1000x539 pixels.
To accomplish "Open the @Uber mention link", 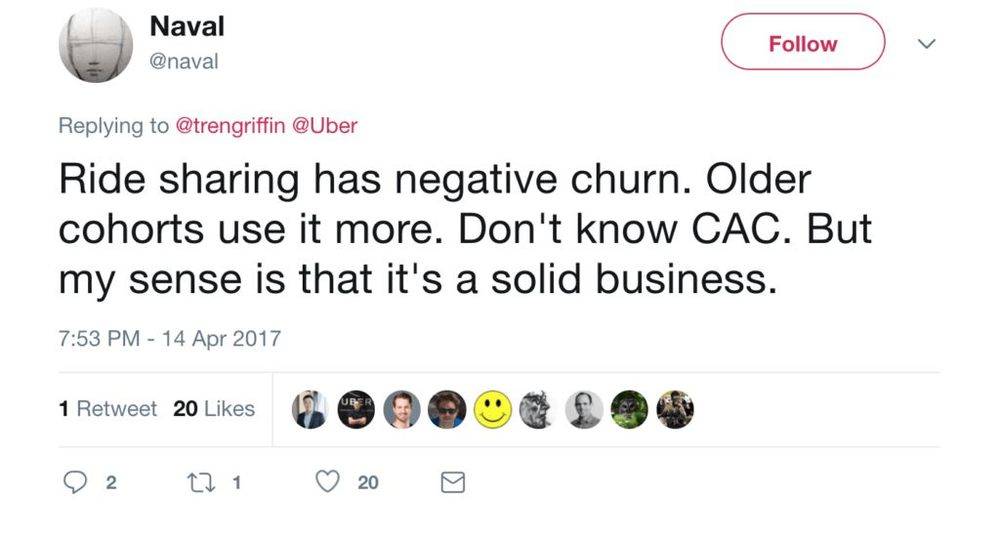I will click(x=325, y=125).
